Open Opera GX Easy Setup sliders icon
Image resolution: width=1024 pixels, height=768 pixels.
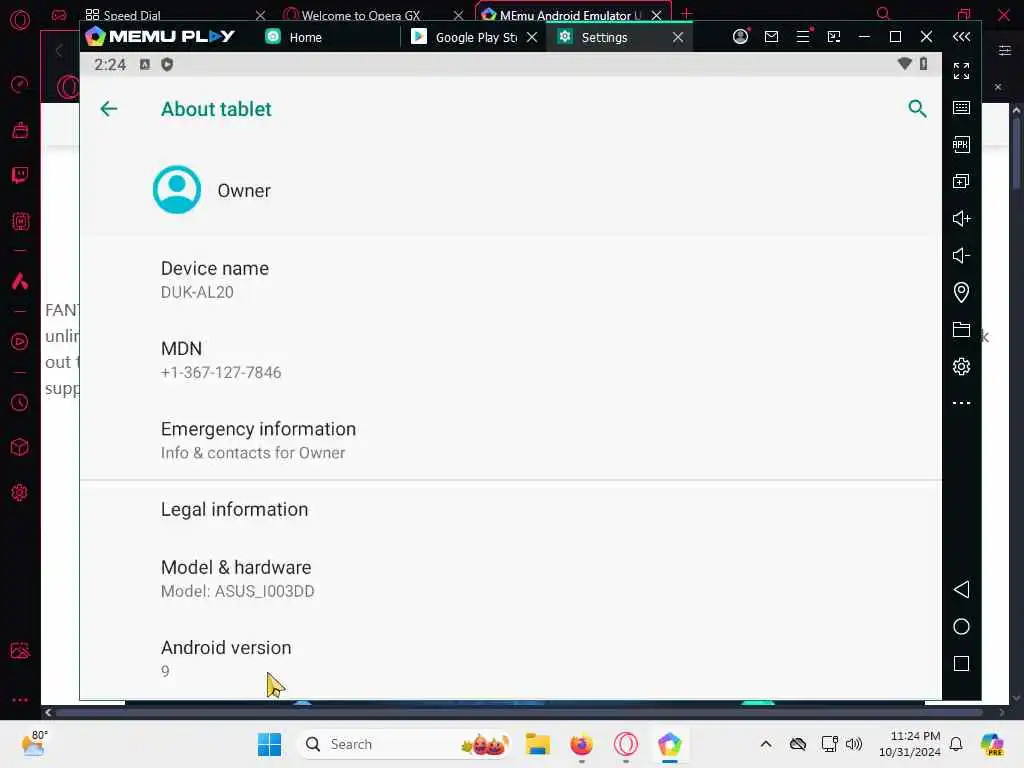click(1005, 50)
